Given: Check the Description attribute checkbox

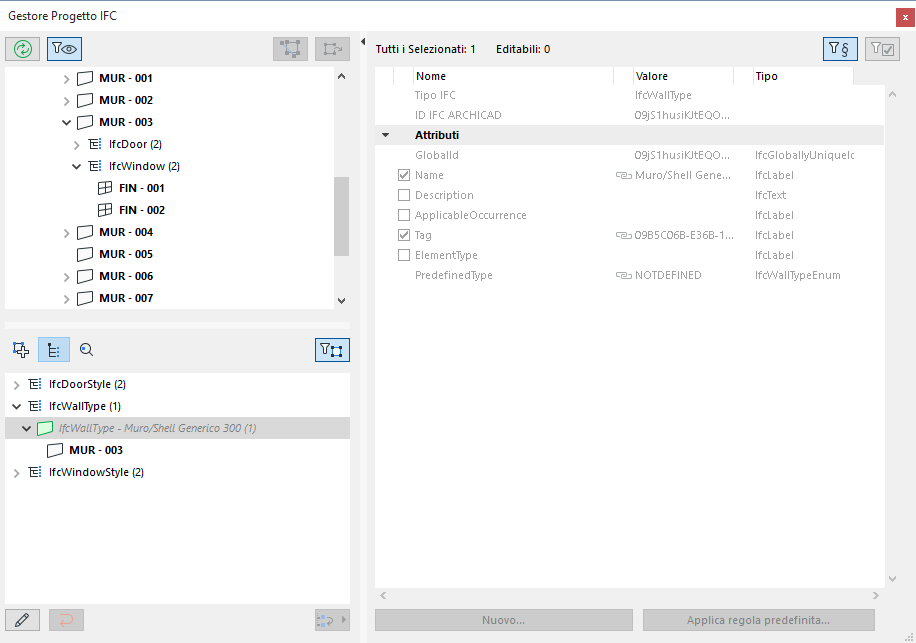Looking at the screenshot, I should point(404,195).
